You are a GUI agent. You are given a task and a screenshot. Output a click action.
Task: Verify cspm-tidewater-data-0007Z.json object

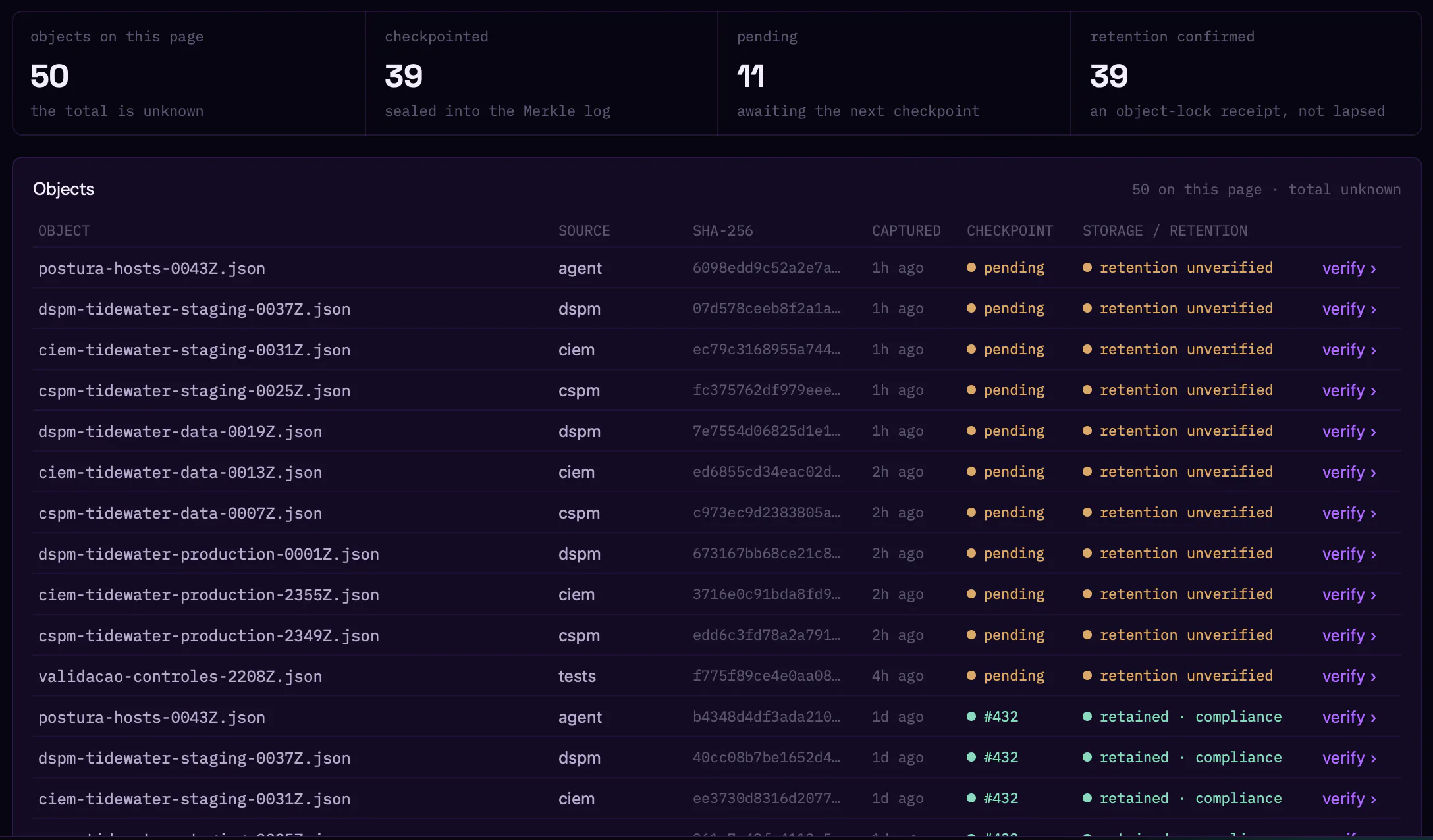click(1349, 513)
